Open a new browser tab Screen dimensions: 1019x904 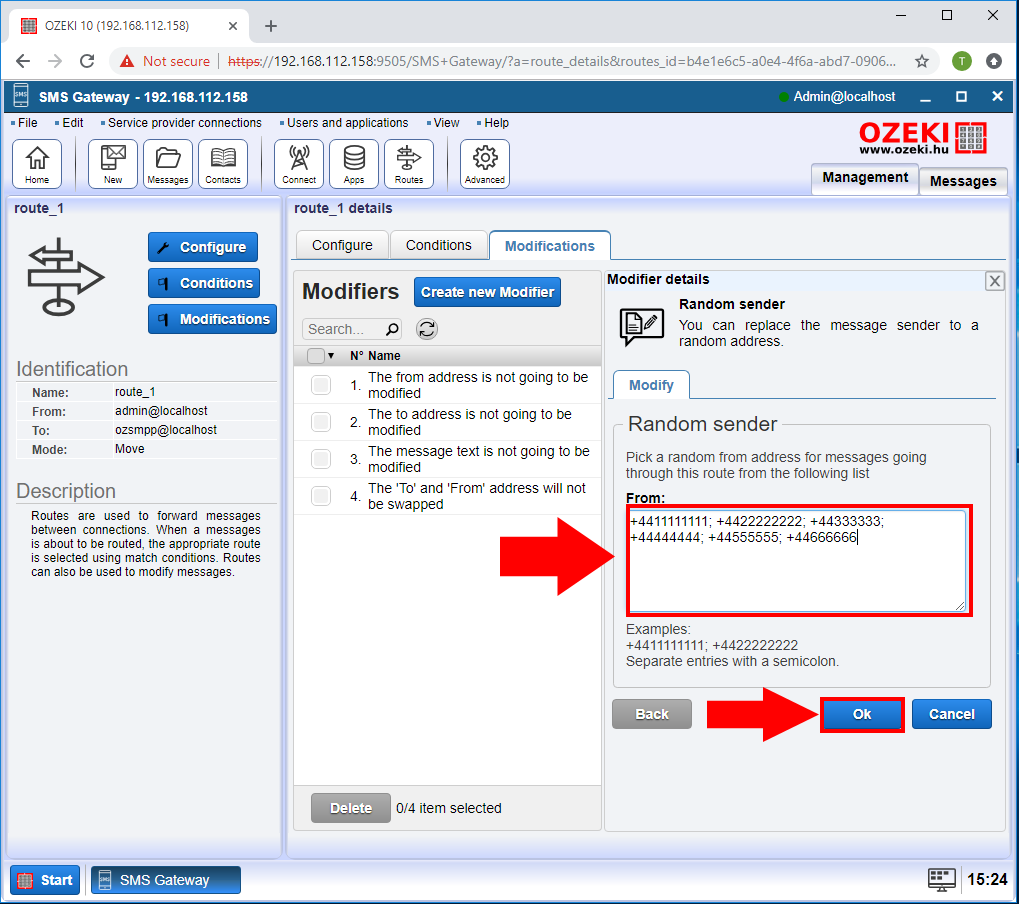click(x=271, y=26)
